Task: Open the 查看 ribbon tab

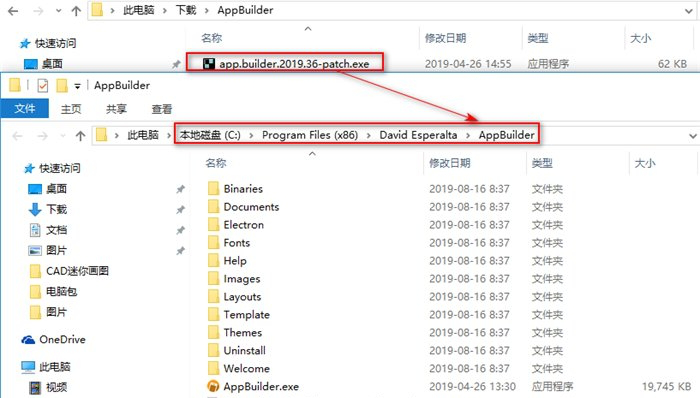Action: click(x=162, y=108)
